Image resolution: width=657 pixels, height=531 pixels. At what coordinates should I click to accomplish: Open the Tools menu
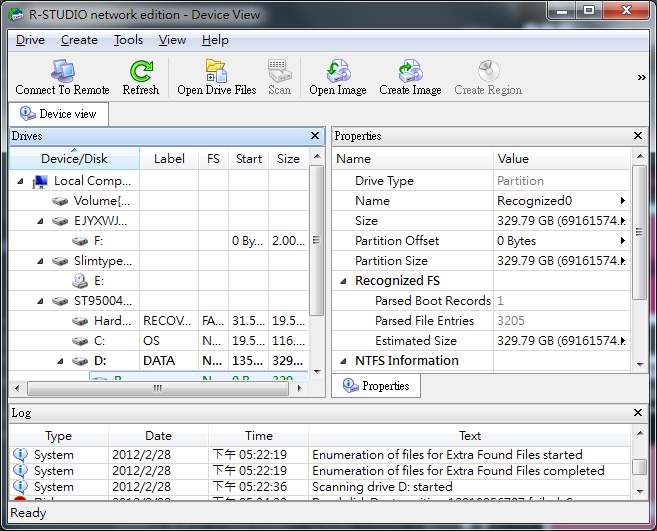coord(128,40)
